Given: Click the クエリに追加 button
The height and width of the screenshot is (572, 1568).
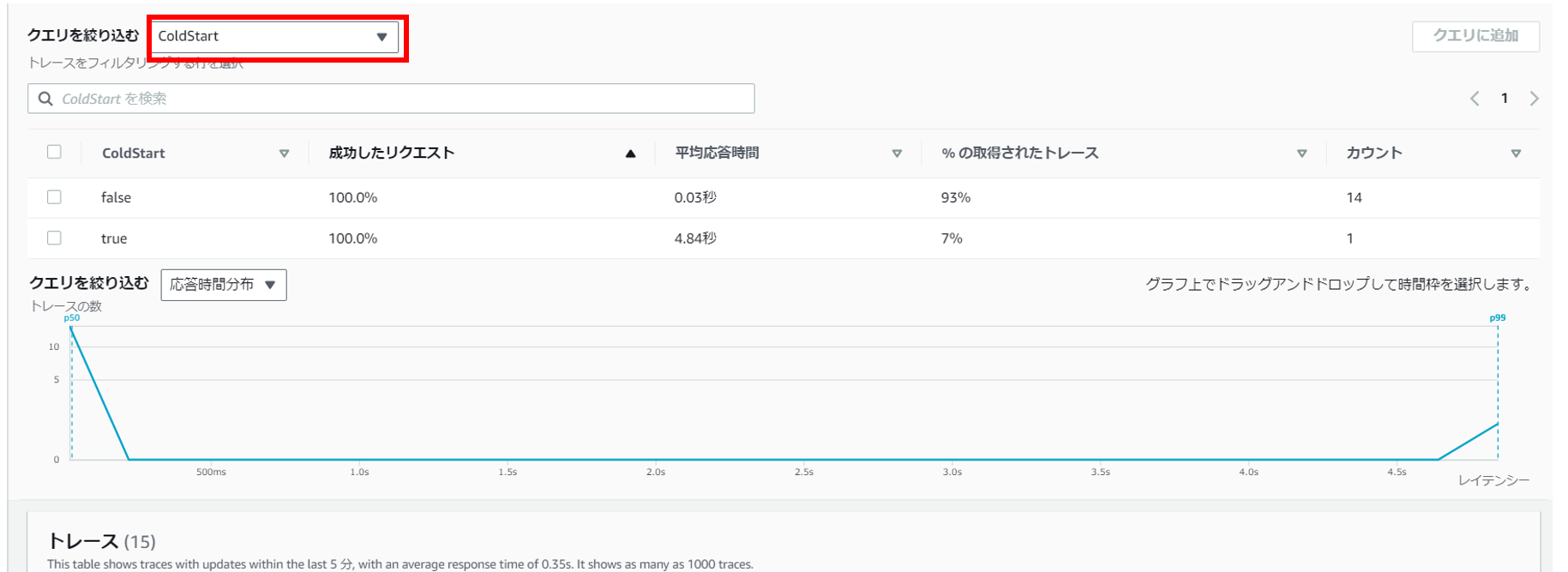Looking at the screenshot, I should 1475,36.
